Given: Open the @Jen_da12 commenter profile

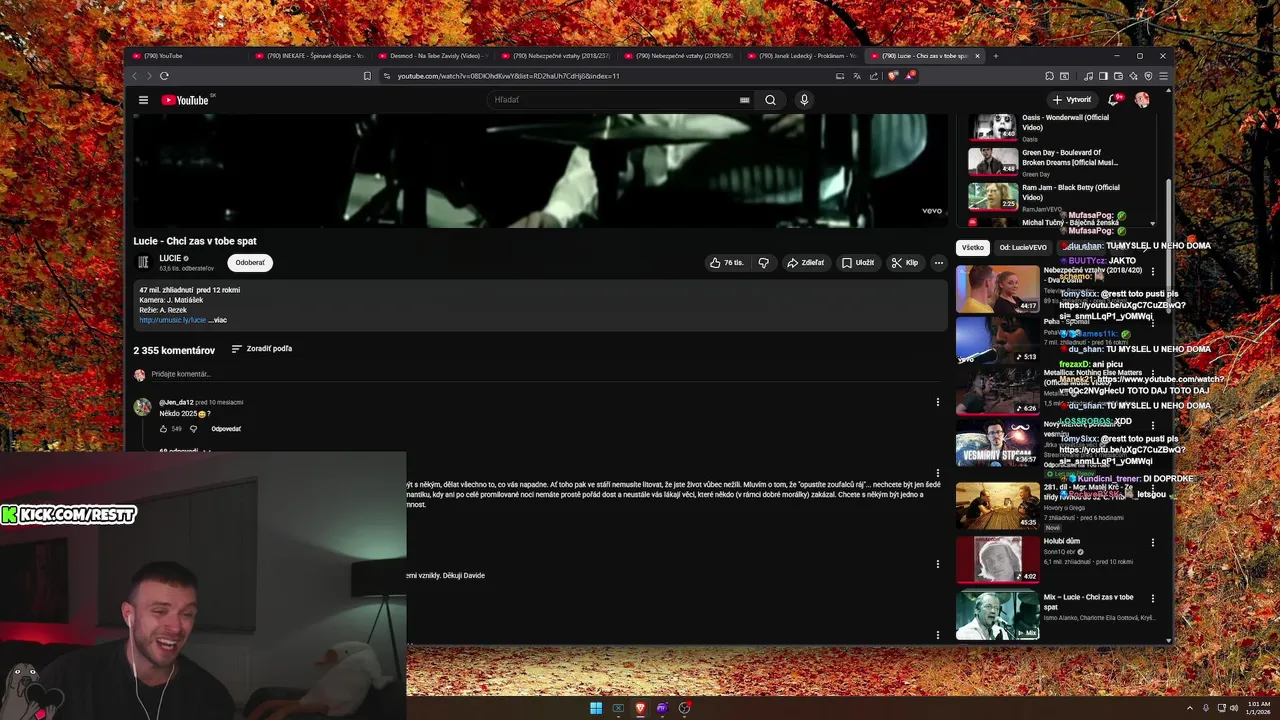Looking at the screenshot, I should click(x=176, y=402).
